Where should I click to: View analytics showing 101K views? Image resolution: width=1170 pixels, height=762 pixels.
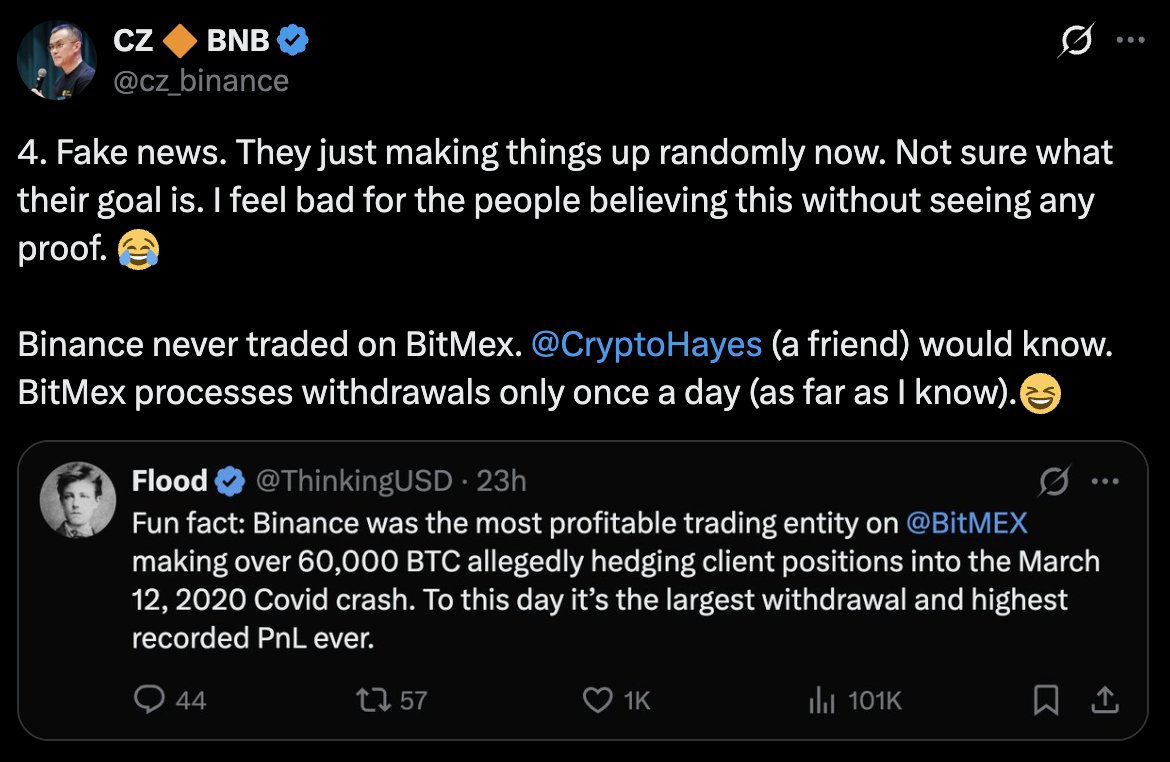[821, 700]
